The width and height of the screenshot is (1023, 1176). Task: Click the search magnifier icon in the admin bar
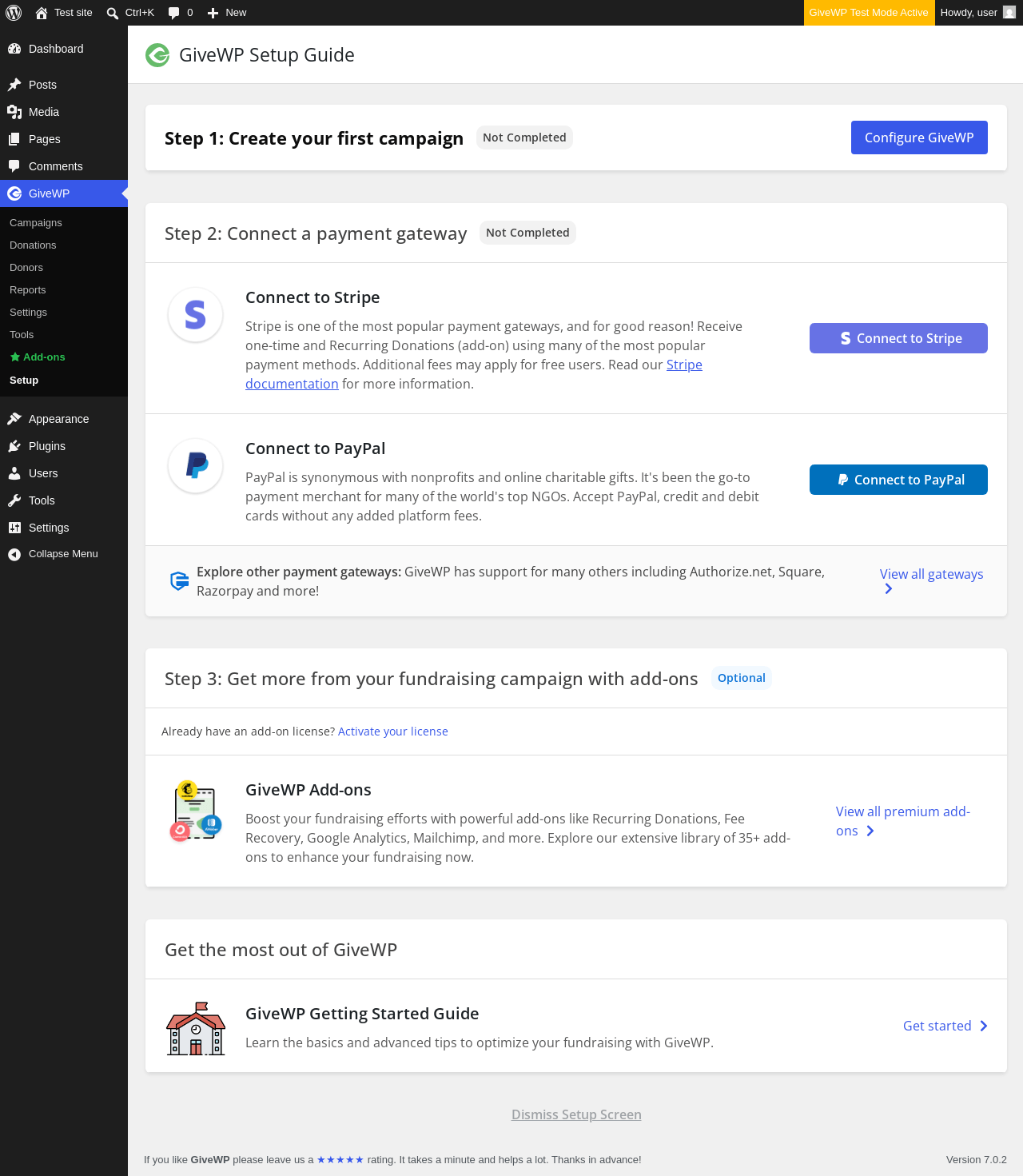(113, 13)
